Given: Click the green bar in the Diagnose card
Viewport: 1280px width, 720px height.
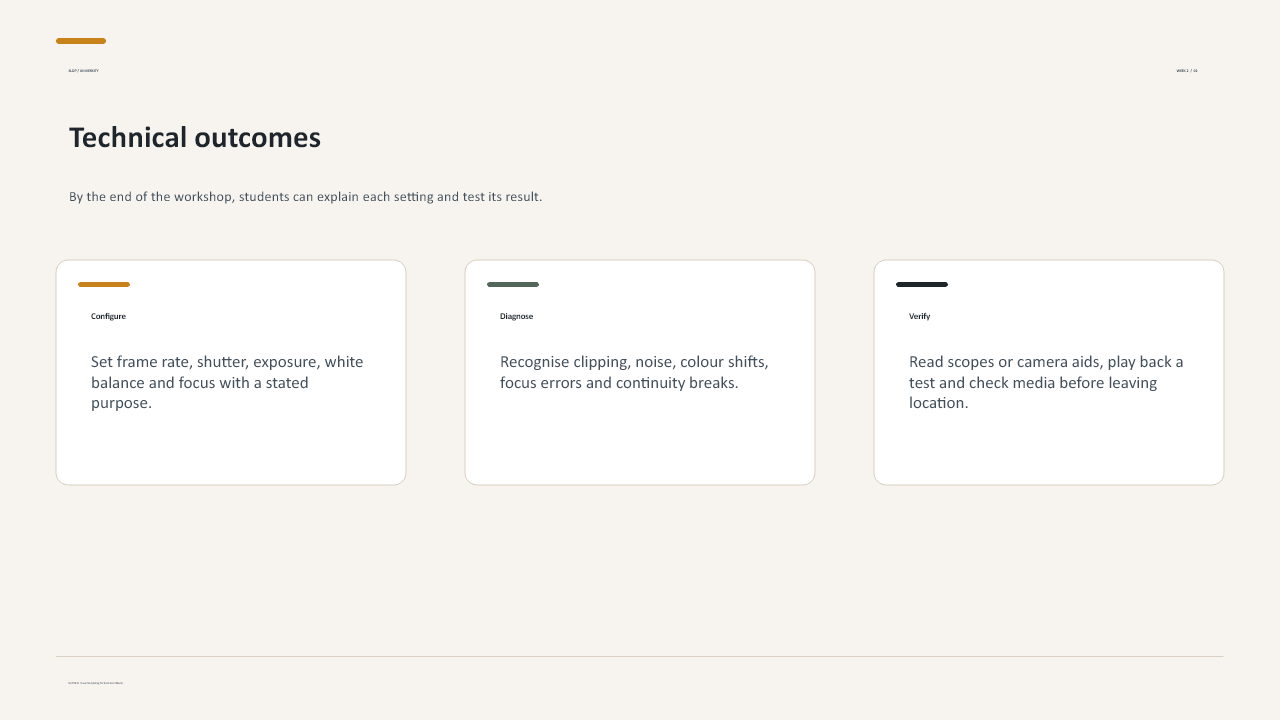Looking at the screenshot, I should pyautogui.click(x=513, y=284).
